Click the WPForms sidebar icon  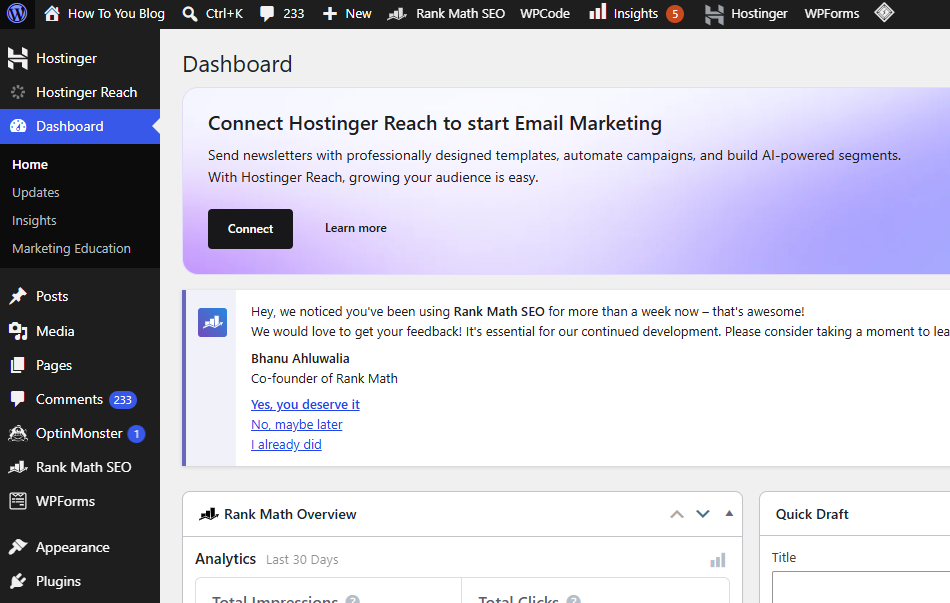18,501
